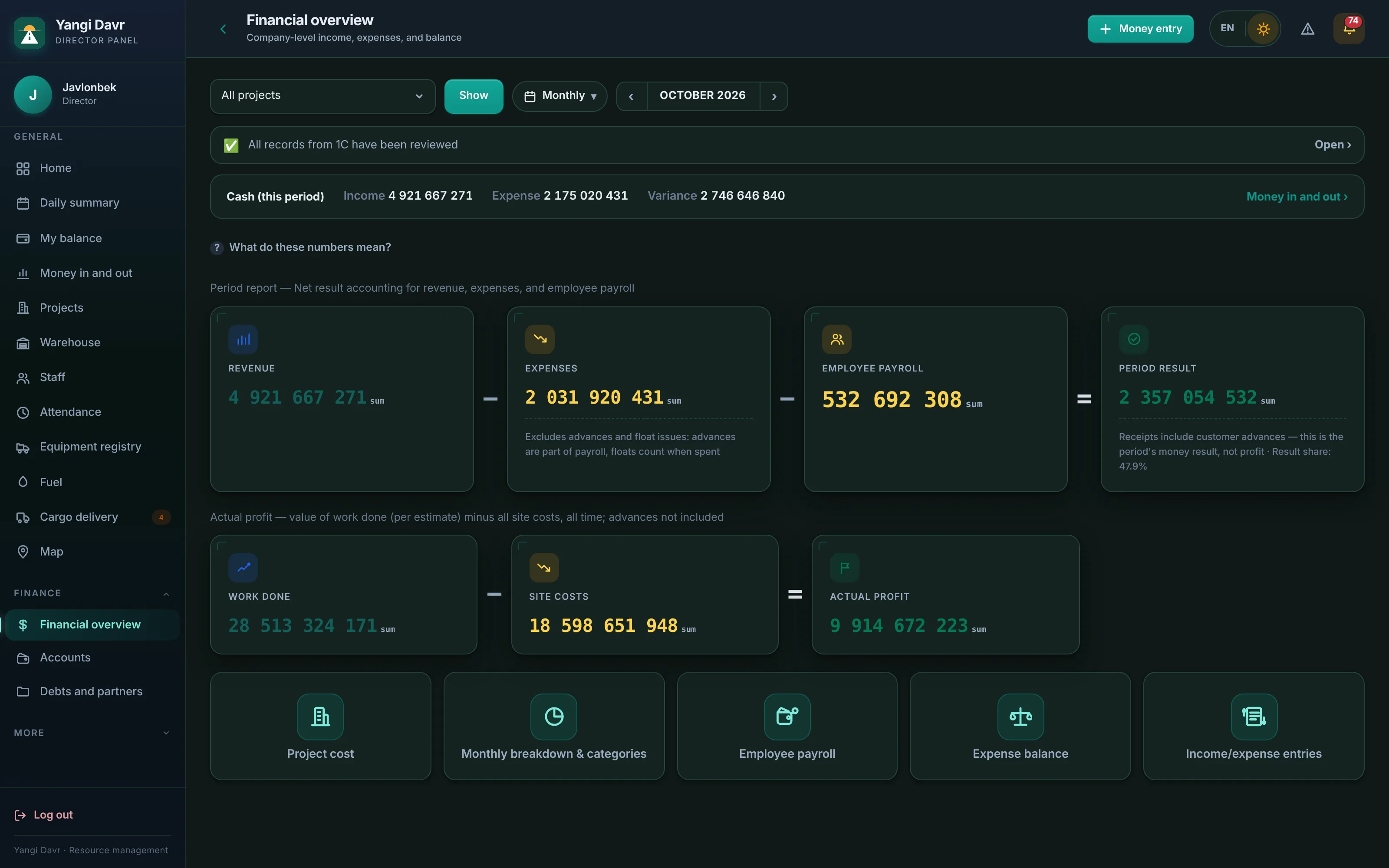Go to previous month arrow
The width and height of the screenshot is (1389, 868).
[632, 96]
